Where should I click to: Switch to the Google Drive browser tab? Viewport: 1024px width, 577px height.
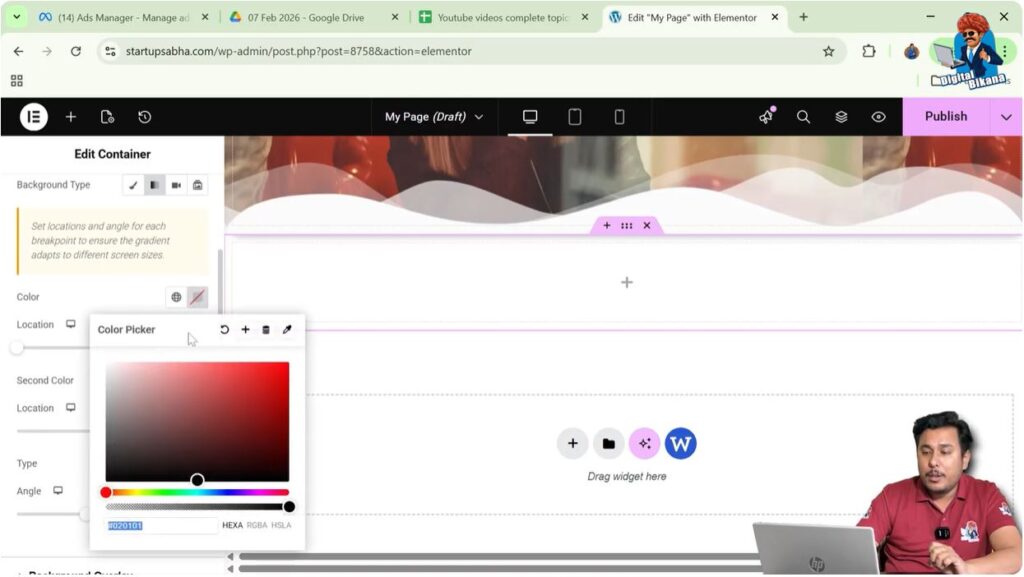[312, 17]
